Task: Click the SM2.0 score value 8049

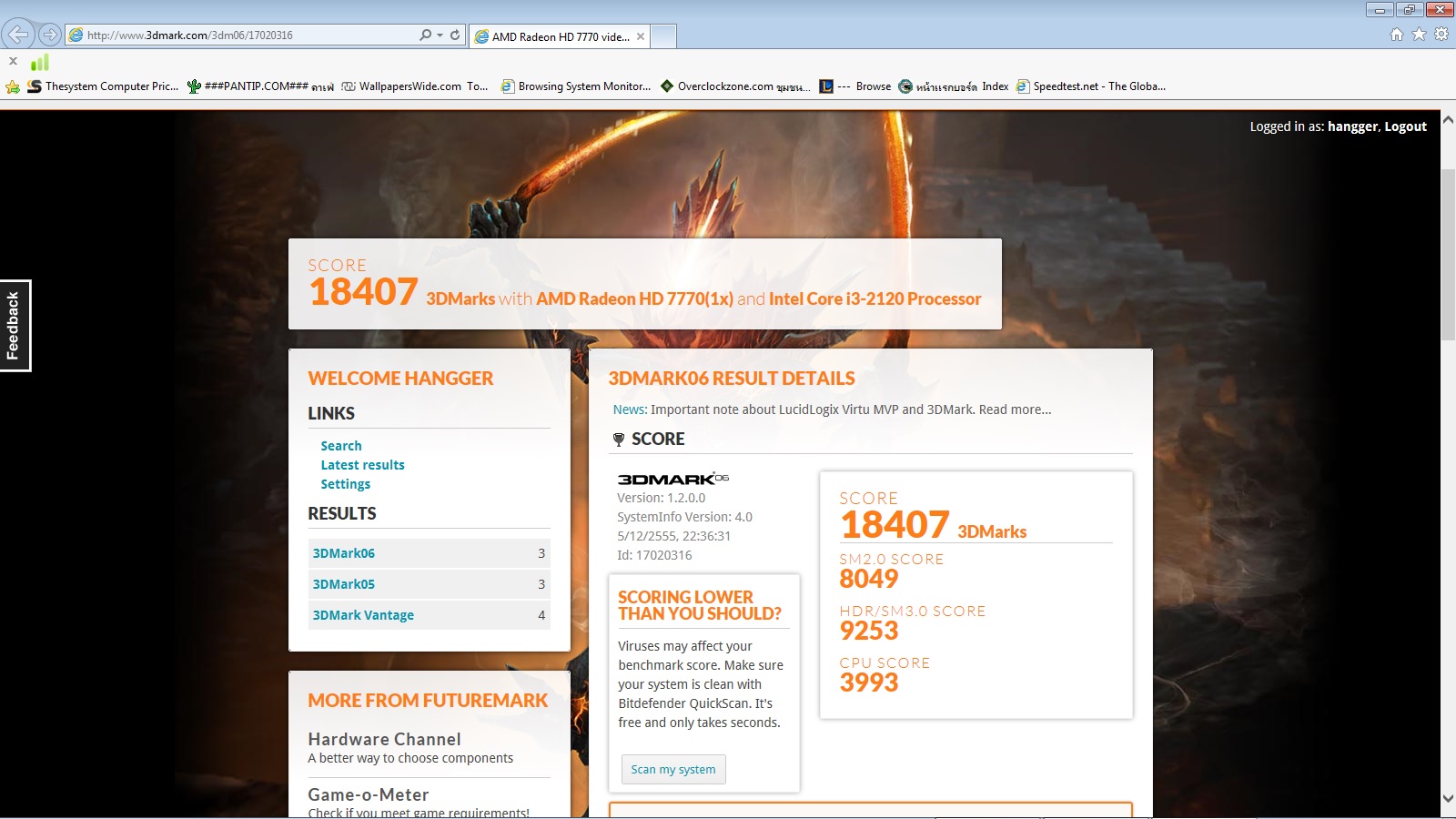Action: coord(869,579)
